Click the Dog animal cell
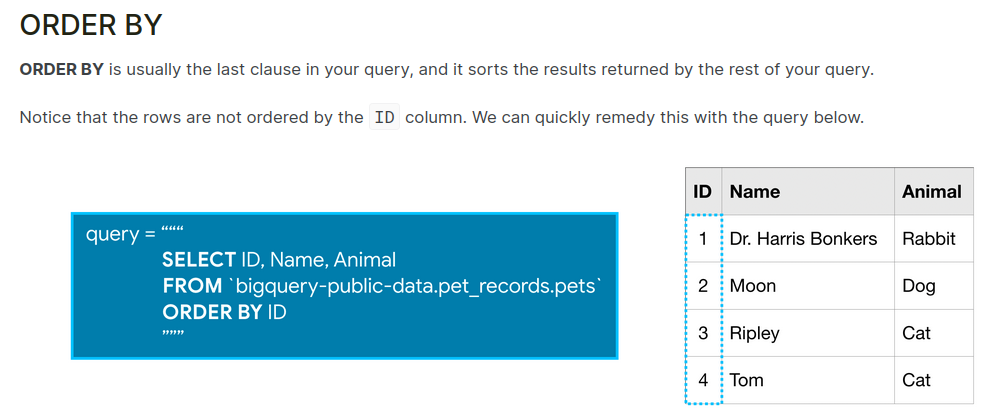 coord(919,286)
